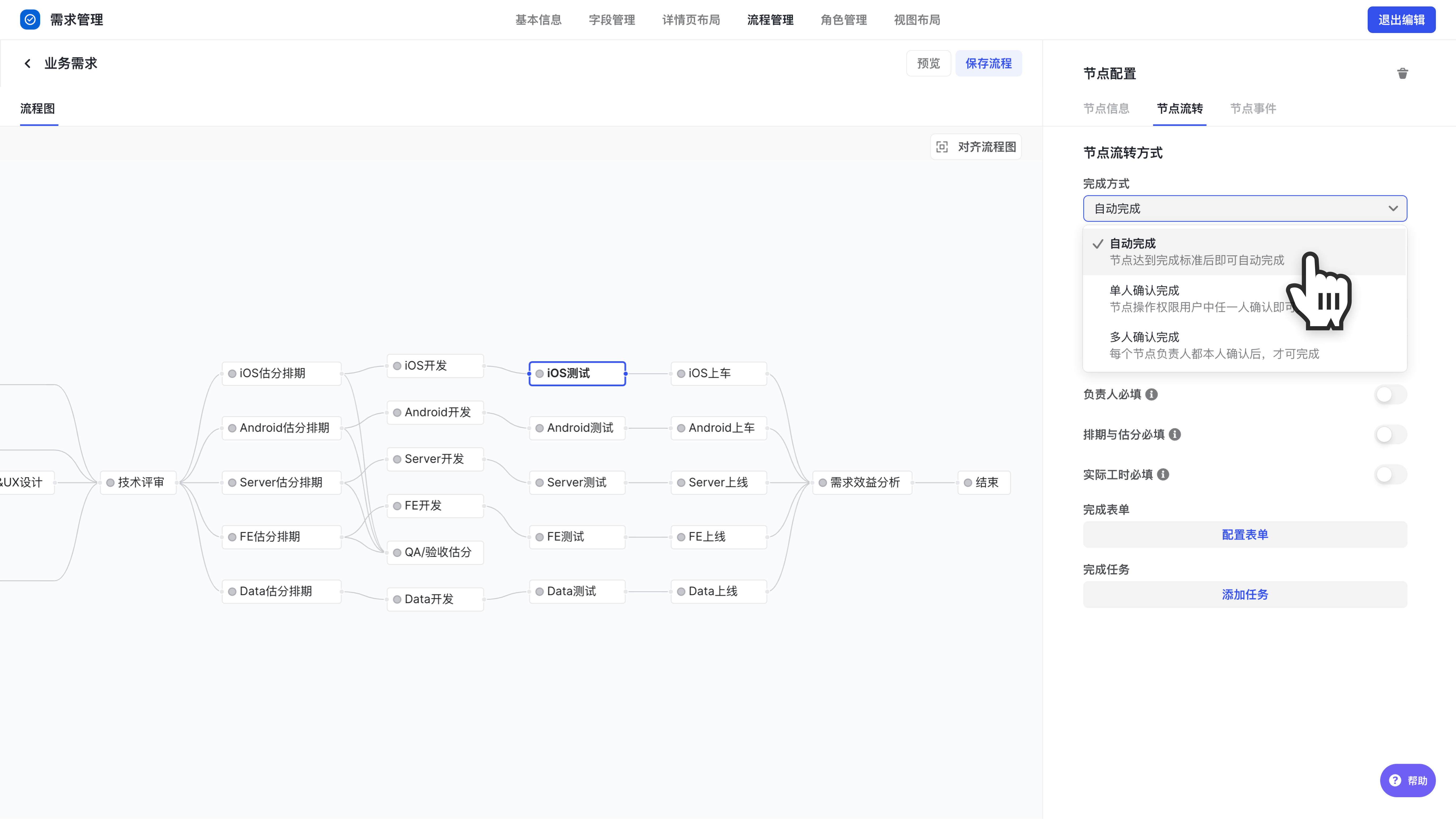Switch to the 节点信息 tab
Viewport: 1456px width, 819px height.
[1106, 108]
